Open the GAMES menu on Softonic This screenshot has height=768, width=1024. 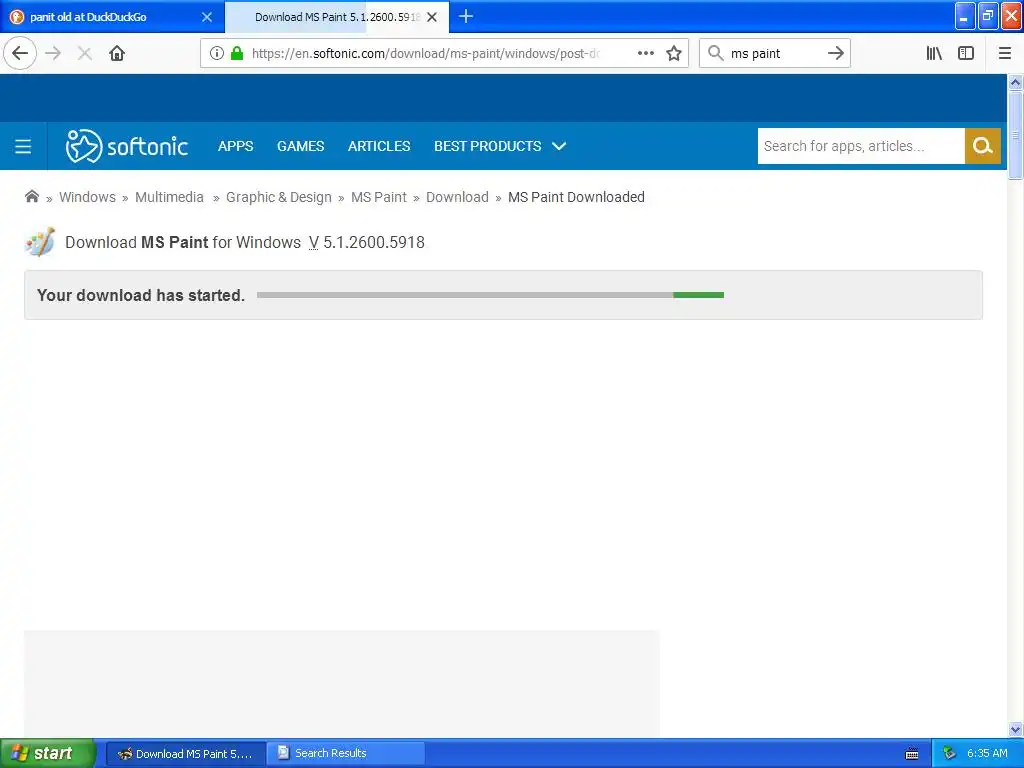click(300, 146)
